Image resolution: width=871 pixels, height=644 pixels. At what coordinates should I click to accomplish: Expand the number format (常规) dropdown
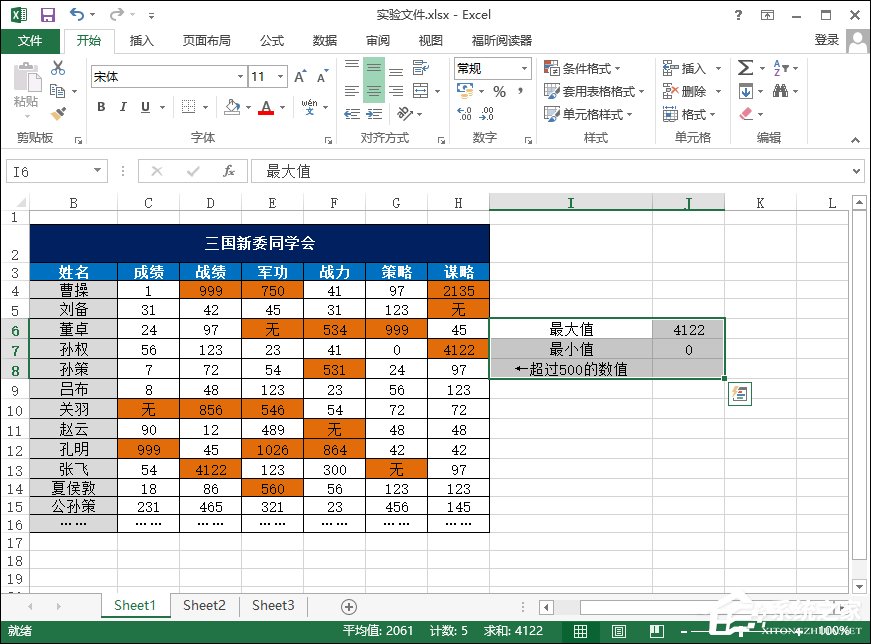point(524,68)
